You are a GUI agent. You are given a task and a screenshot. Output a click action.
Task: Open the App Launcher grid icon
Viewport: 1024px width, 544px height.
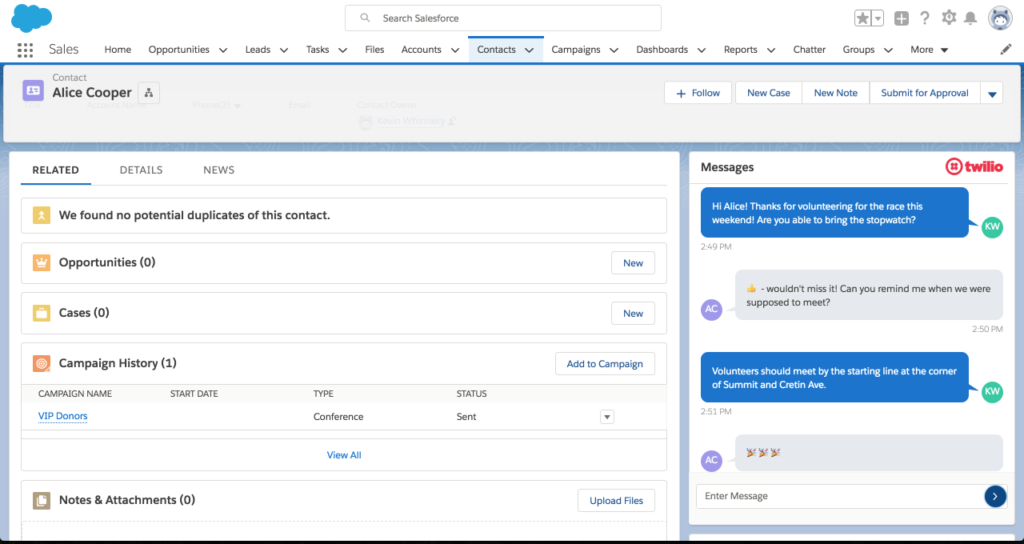point(25,50)
